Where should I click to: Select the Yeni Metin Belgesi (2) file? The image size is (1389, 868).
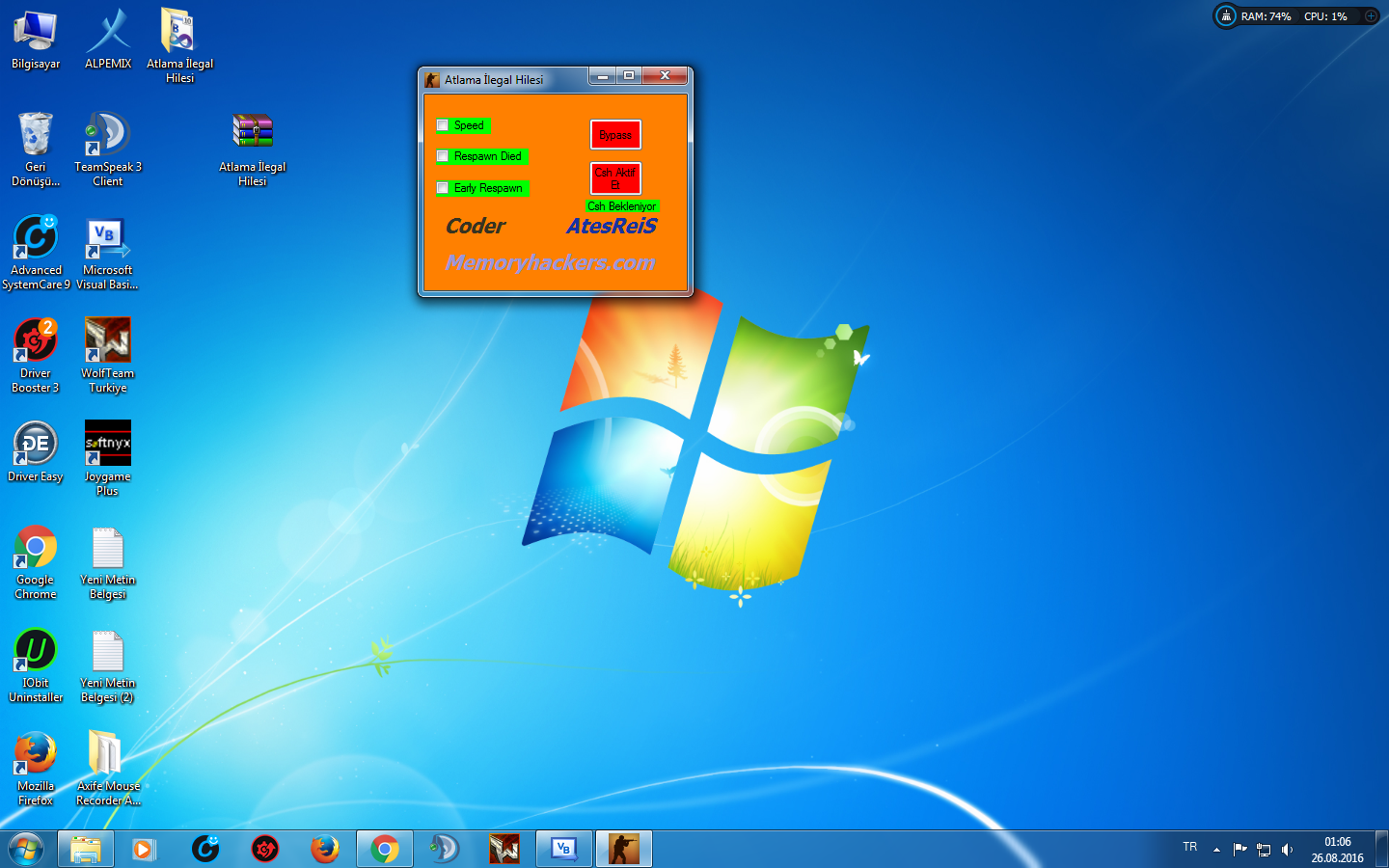click(108, 665)
